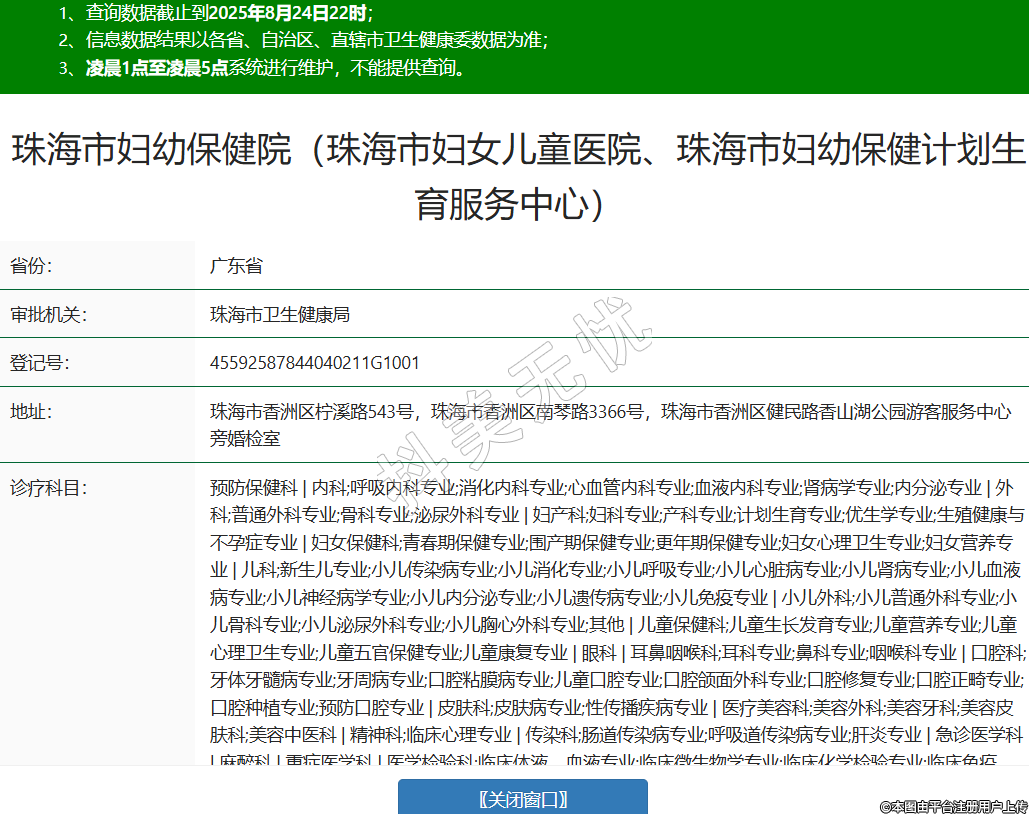Click 预防保健科 in the department list
The height and width of the screenshot is (814, 1029).
tap(253, 488)
